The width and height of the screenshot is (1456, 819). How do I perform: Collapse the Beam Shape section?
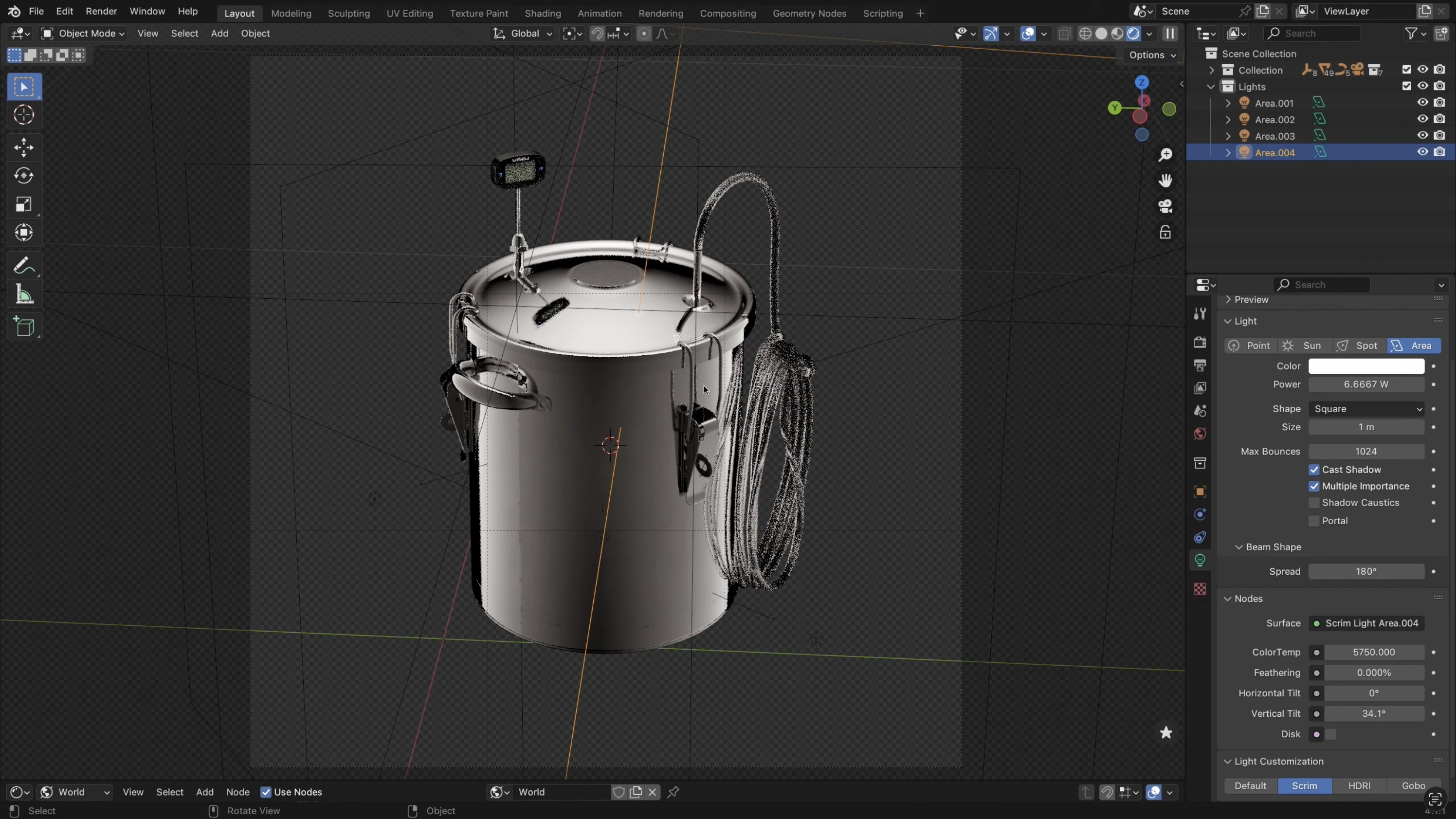1239,547
